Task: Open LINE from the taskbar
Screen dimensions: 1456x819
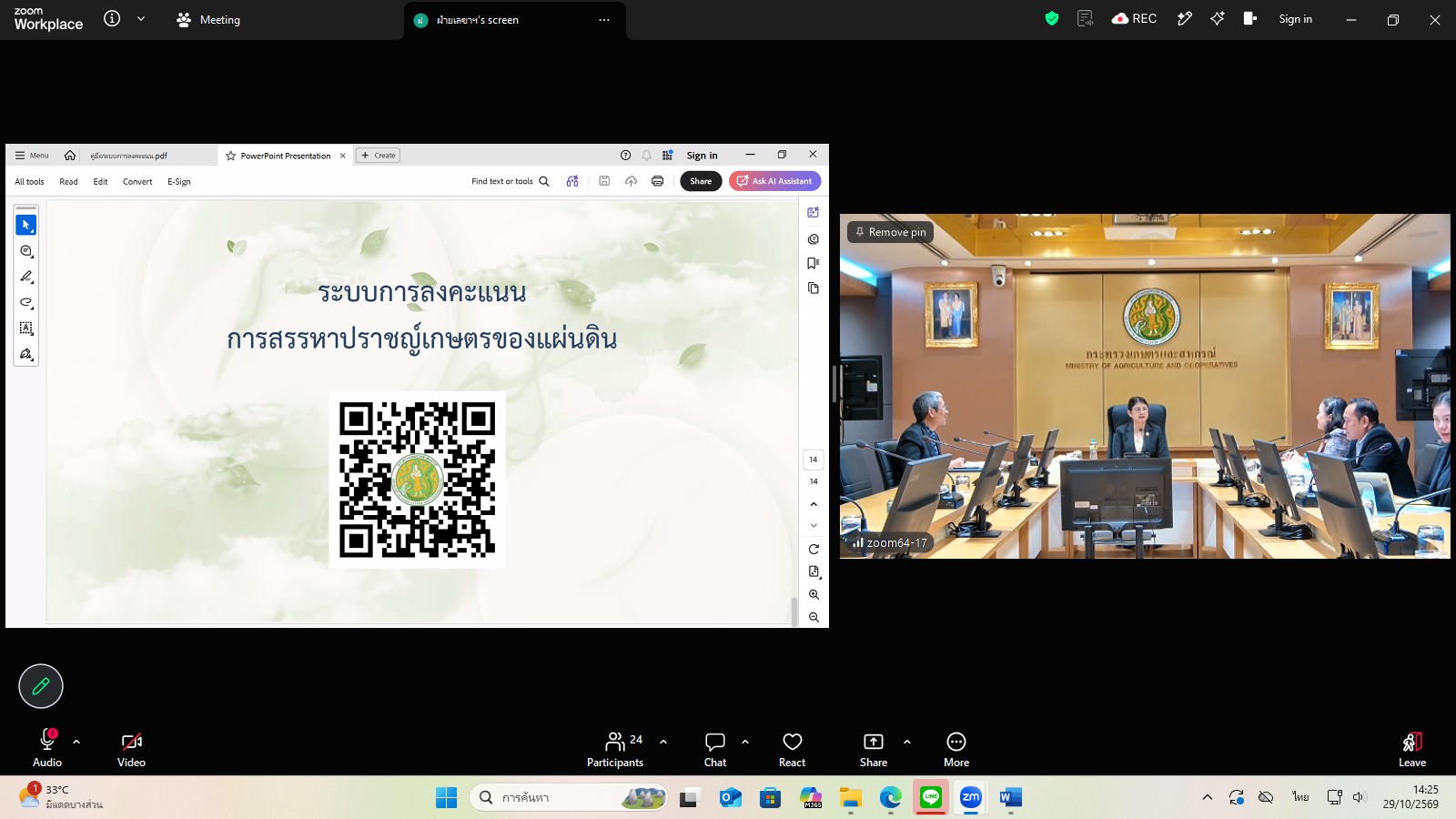Action: click(x=930, y=798)
